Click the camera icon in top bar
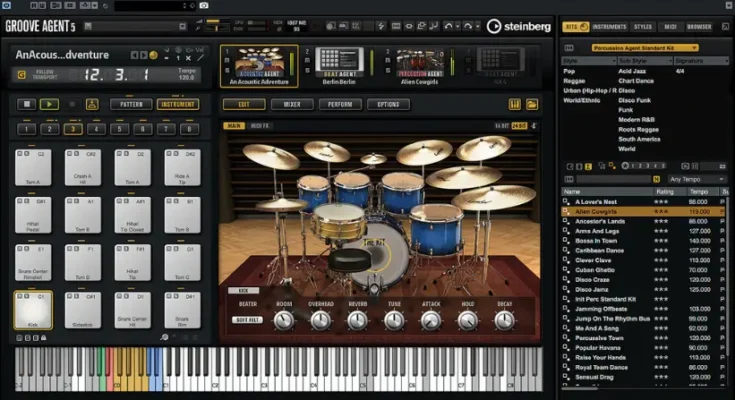 pyautogui.click(x=203, y=5)
